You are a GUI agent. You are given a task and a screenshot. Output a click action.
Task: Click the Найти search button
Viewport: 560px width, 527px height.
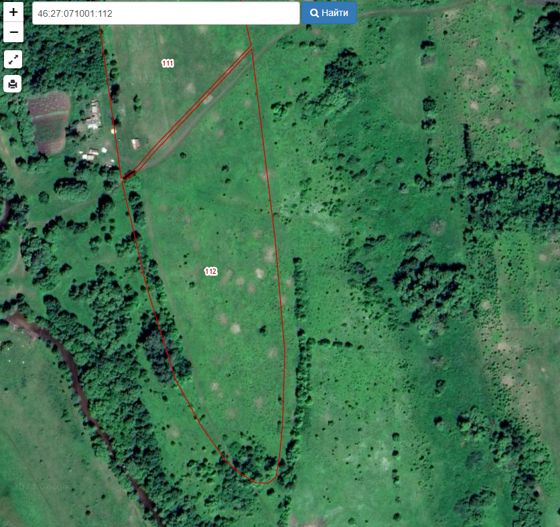pos(329,13)
